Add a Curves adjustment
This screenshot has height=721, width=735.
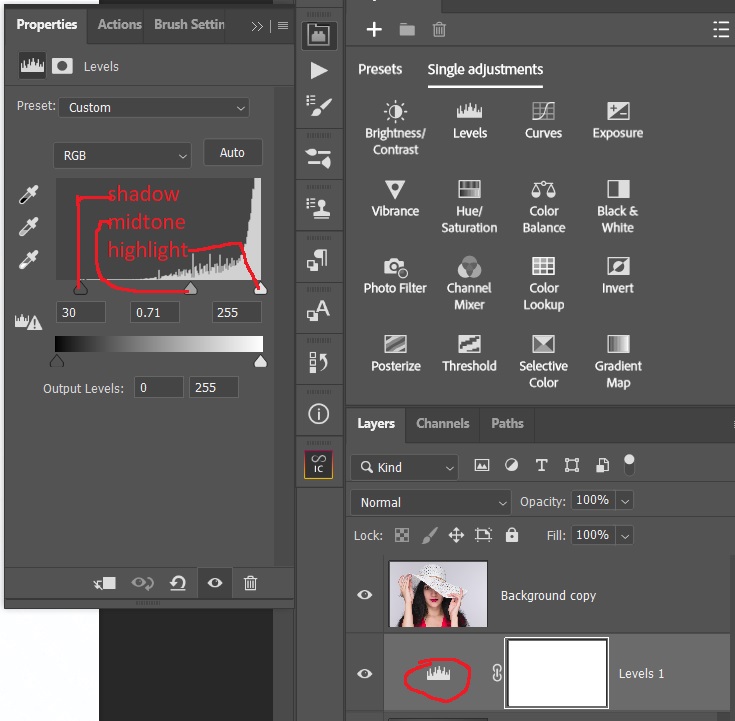point(543,119)
